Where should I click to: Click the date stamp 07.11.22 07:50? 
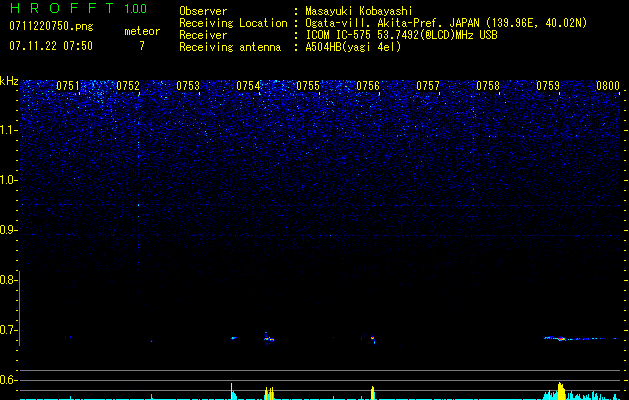pyautogui.click(x=51, y=46)
